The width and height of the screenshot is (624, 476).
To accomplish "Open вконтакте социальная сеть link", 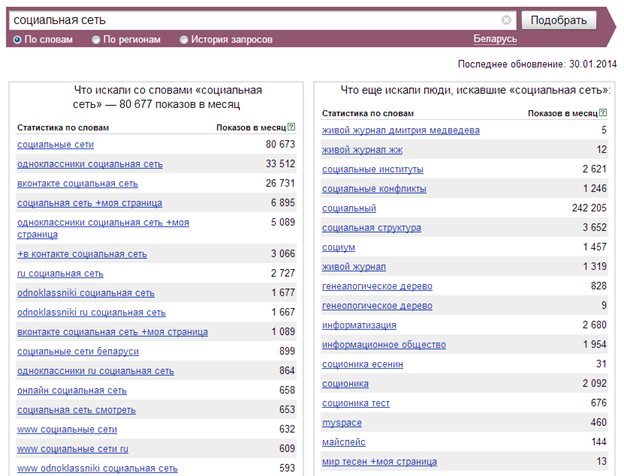I will pos(78,183).
